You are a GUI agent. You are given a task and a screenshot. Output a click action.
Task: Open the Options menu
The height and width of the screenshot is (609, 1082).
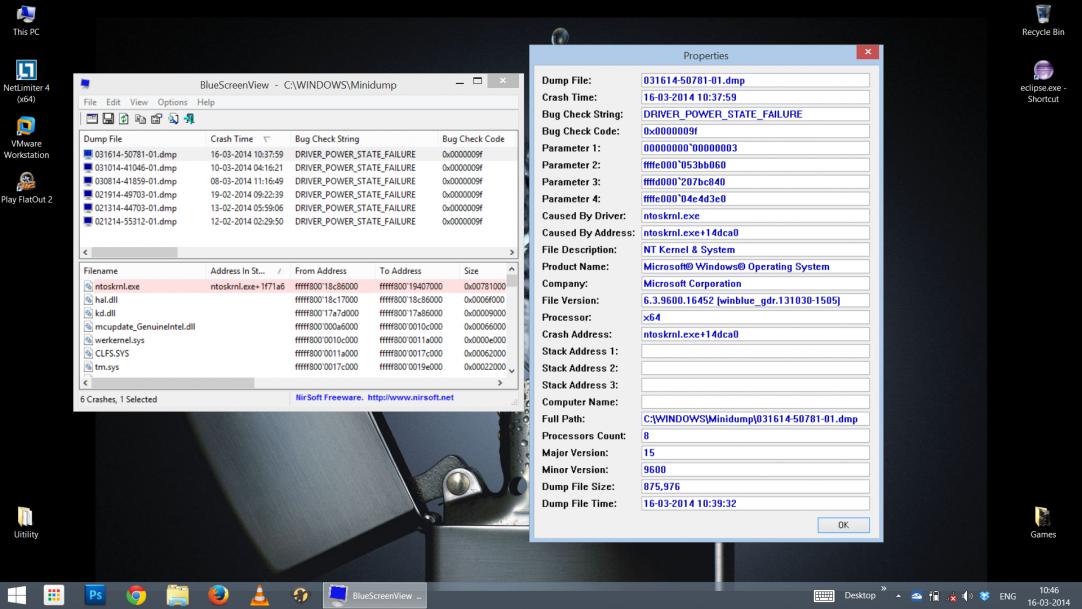coord(172,102)
